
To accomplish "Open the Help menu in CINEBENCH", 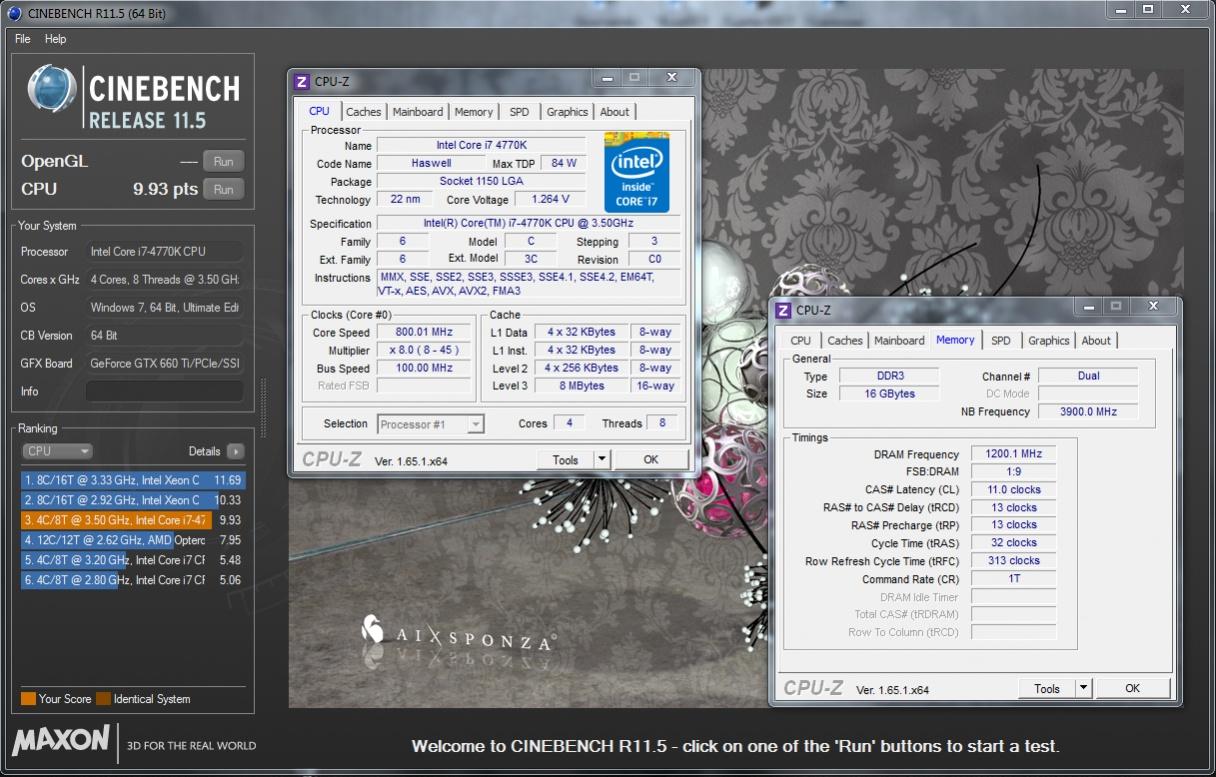I will click(x=56, y=39).
